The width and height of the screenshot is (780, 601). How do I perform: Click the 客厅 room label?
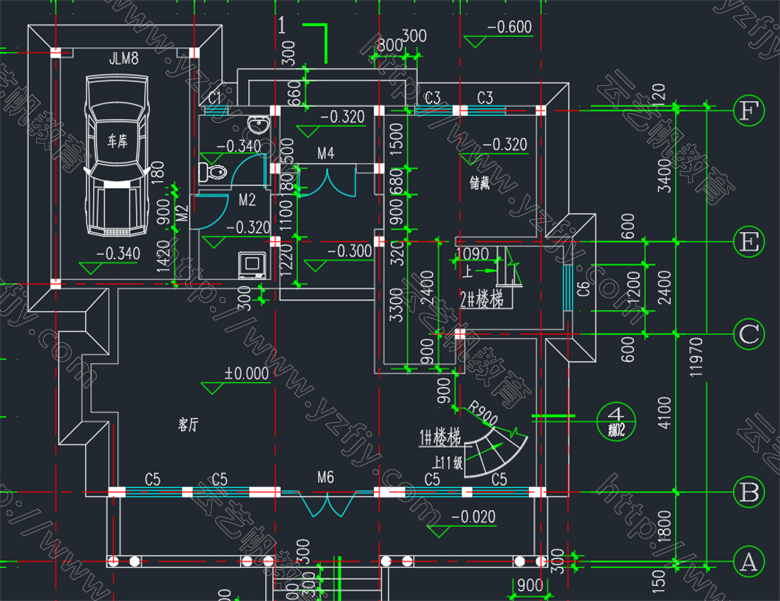click(188, 424)
